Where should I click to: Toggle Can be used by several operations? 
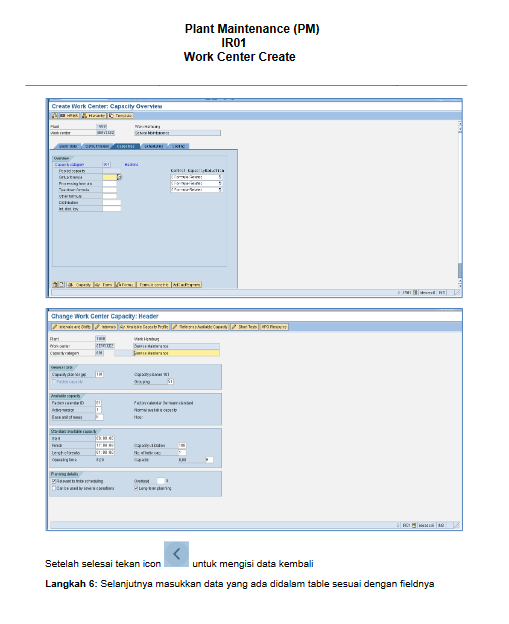tap(54, 488)
